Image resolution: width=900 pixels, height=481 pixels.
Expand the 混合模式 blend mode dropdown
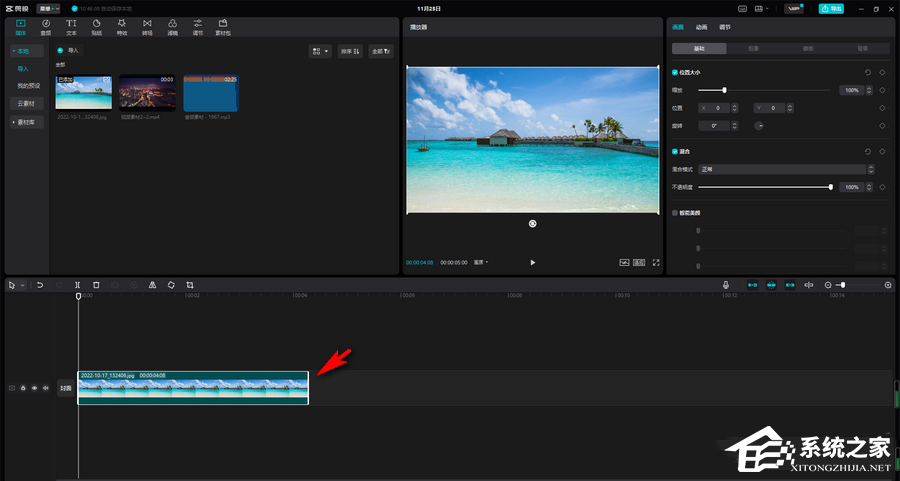(x=781, y=170)
